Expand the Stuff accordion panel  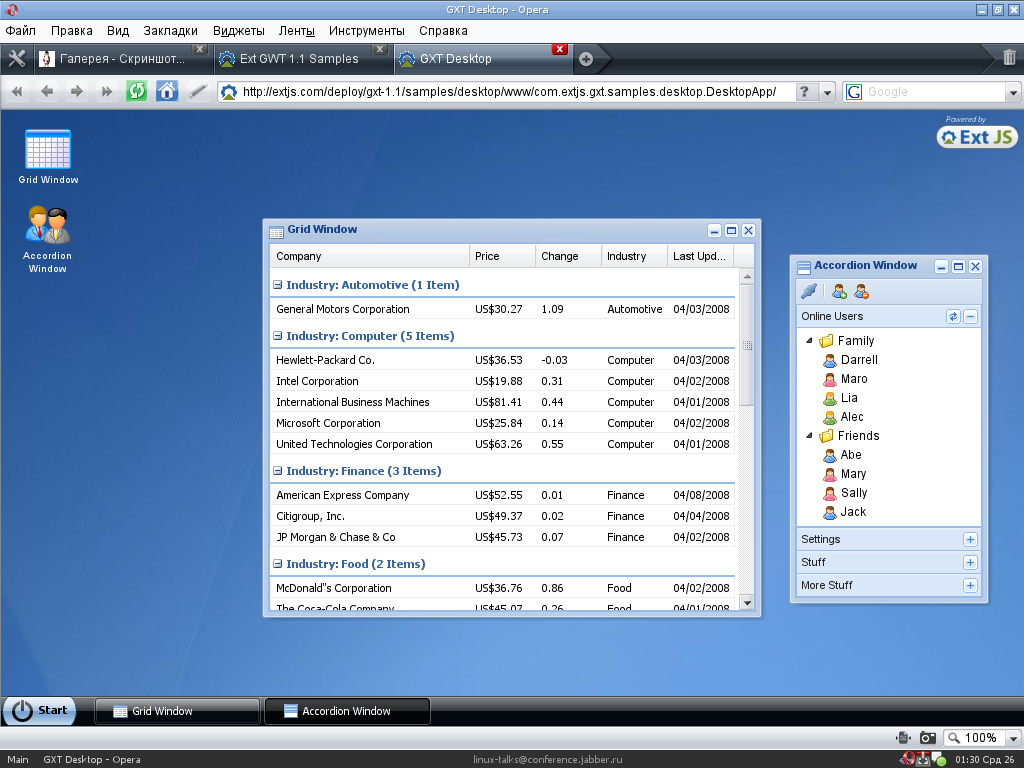[970, 562]
